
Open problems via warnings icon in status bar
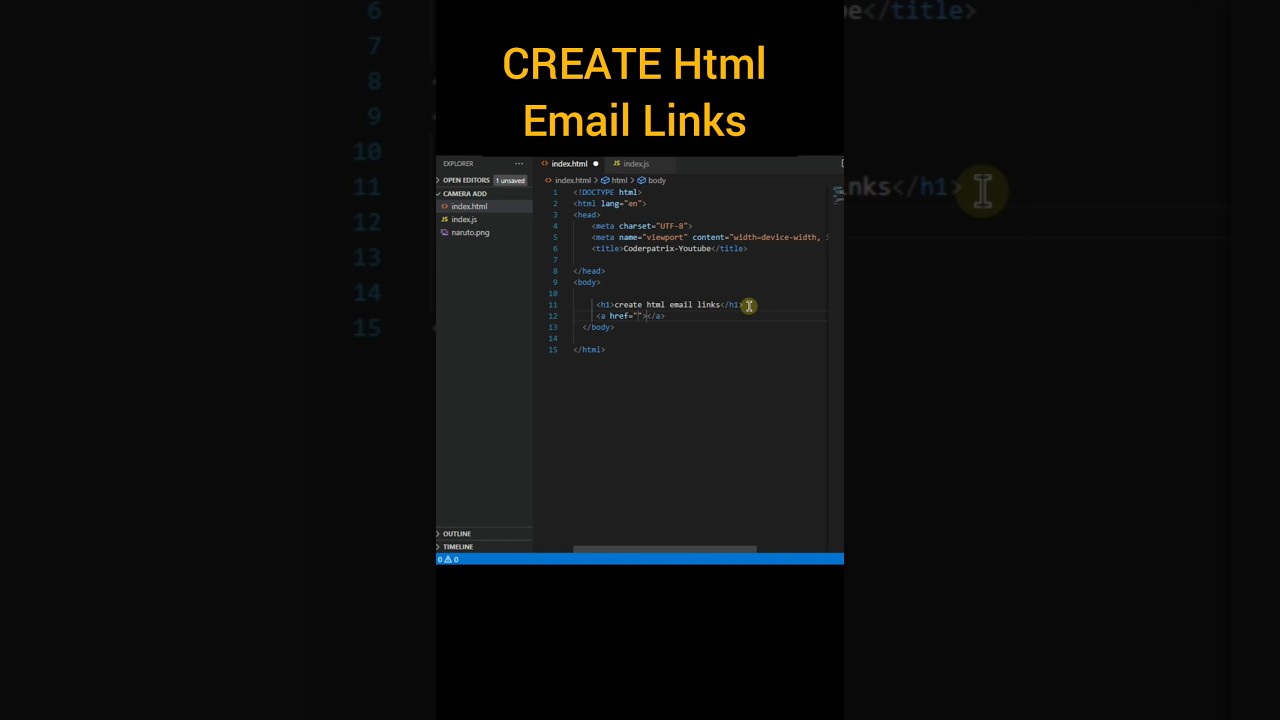pyautogui.click(x=448, y=560)
